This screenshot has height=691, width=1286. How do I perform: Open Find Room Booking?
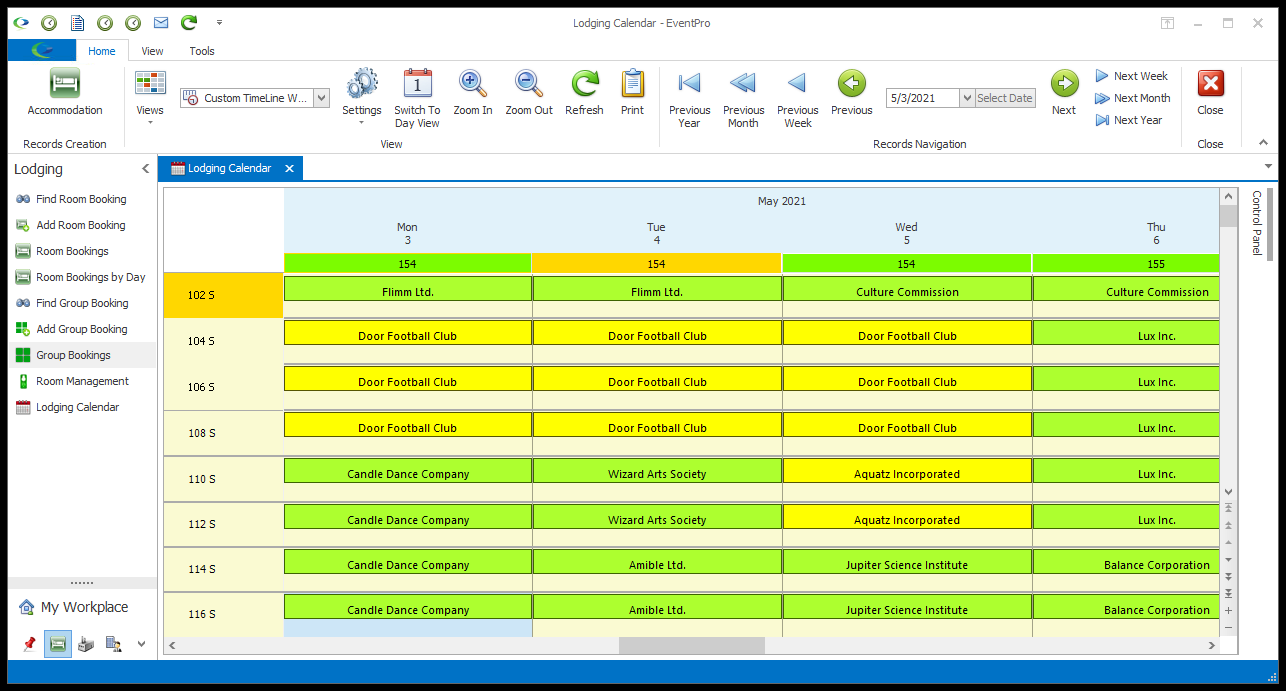pyautogui.click(x=80, y=199)
